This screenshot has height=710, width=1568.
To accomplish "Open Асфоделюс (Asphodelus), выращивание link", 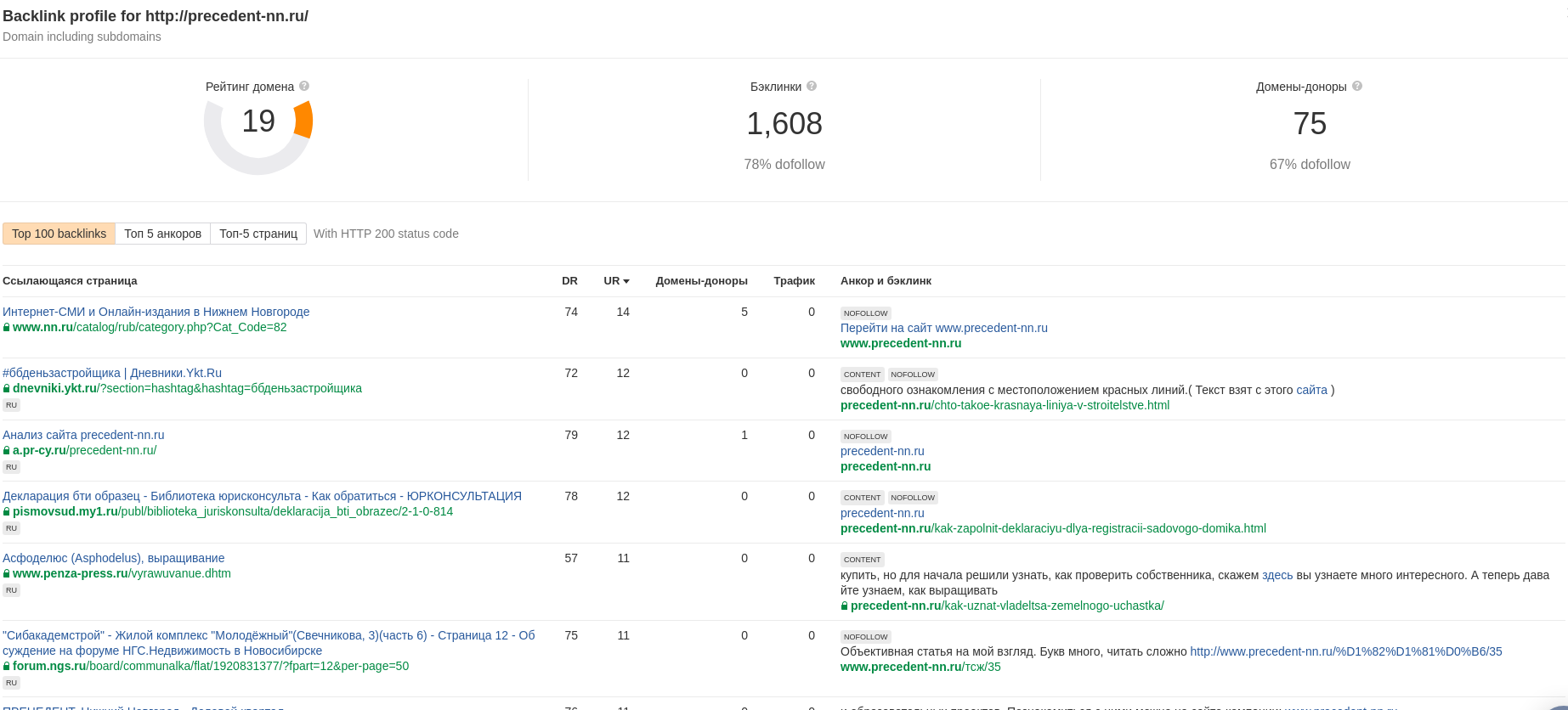I will pos(113,558).
